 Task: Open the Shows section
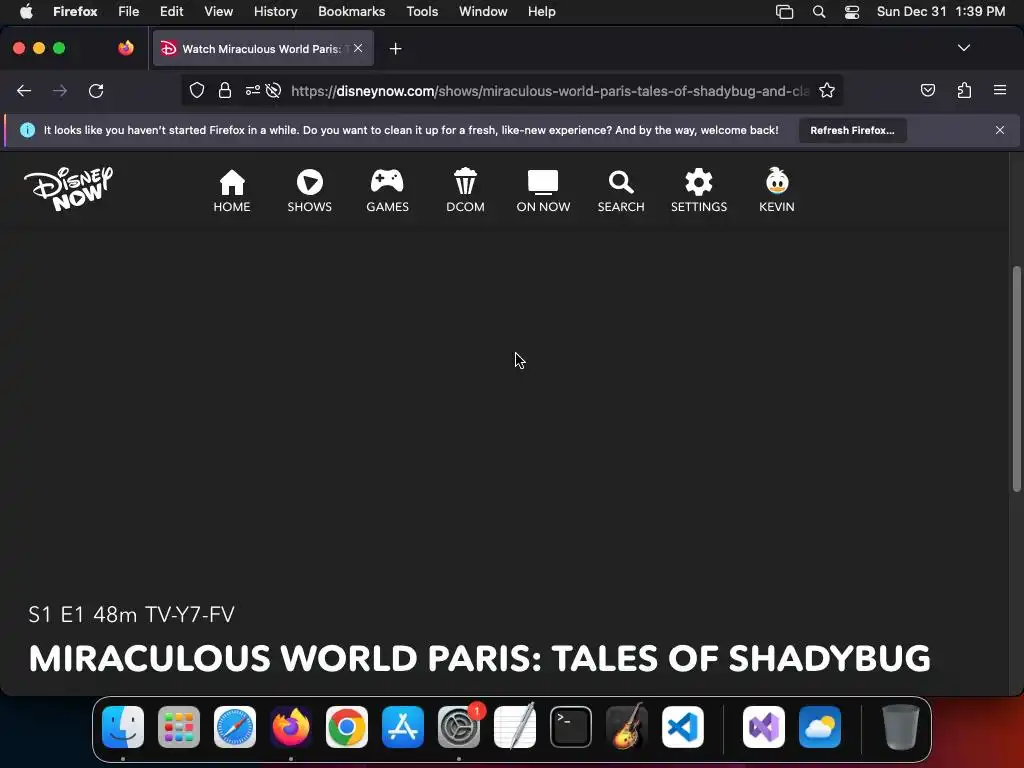[x=310, y=191]
